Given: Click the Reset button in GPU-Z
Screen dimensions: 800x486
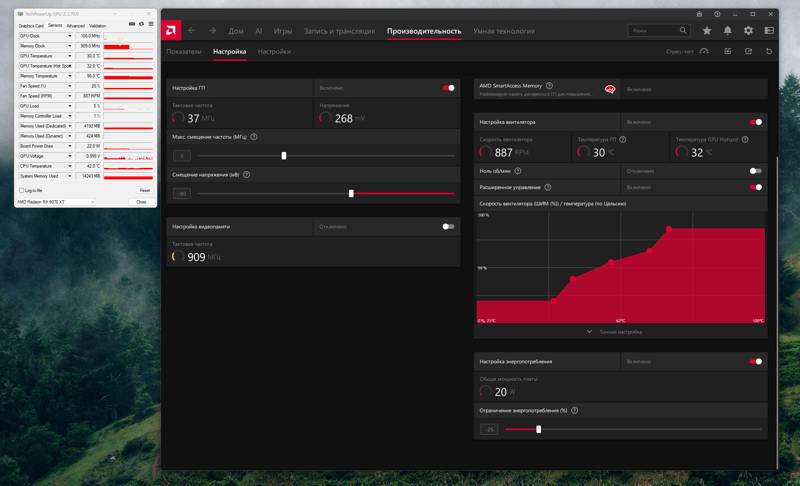Looking at the screenshot, I should point(145,190).
